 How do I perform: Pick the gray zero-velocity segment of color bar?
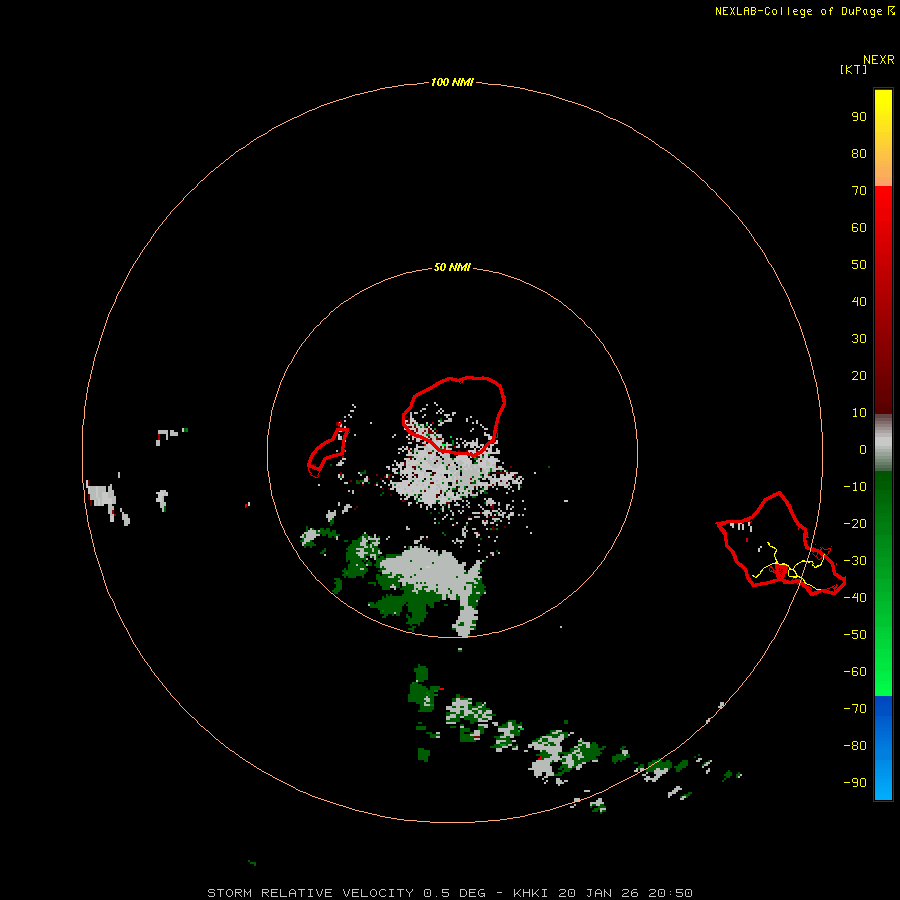[883, 443]
